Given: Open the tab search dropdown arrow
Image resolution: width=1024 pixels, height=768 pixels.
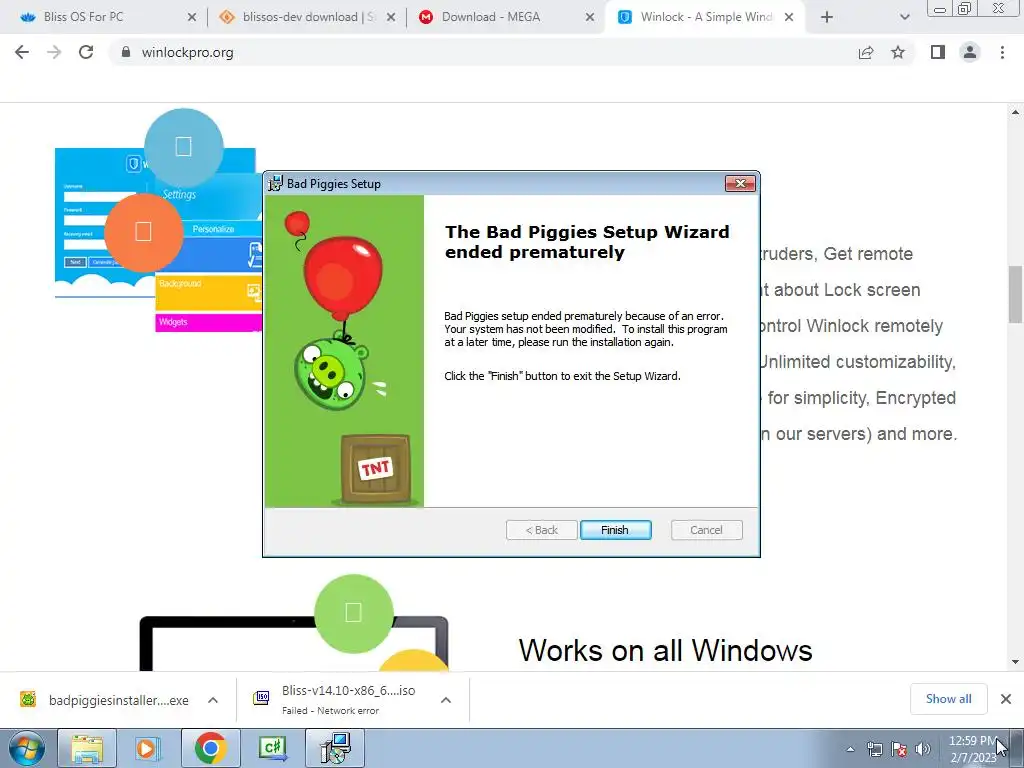Looking at the screenshot, I should (904, 17).
